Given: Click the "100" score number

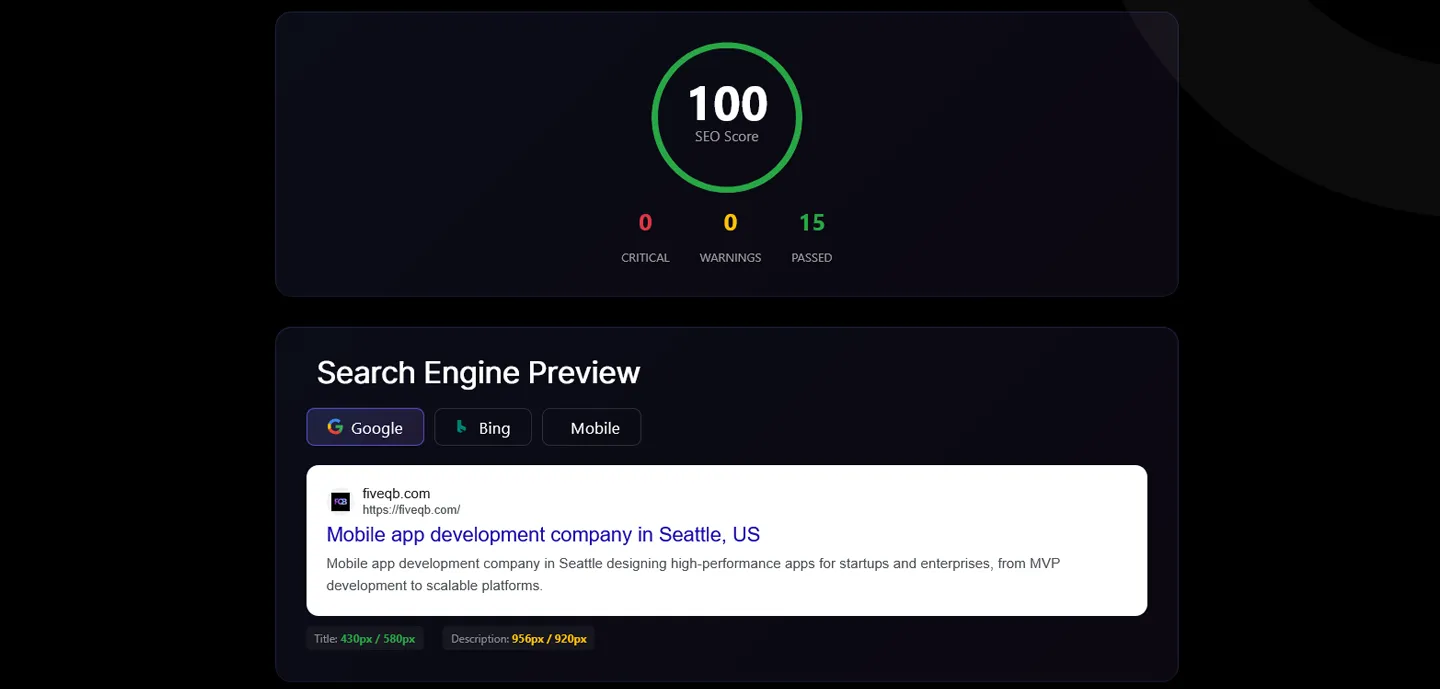Looking at the screenshot, I should [726, 104].
